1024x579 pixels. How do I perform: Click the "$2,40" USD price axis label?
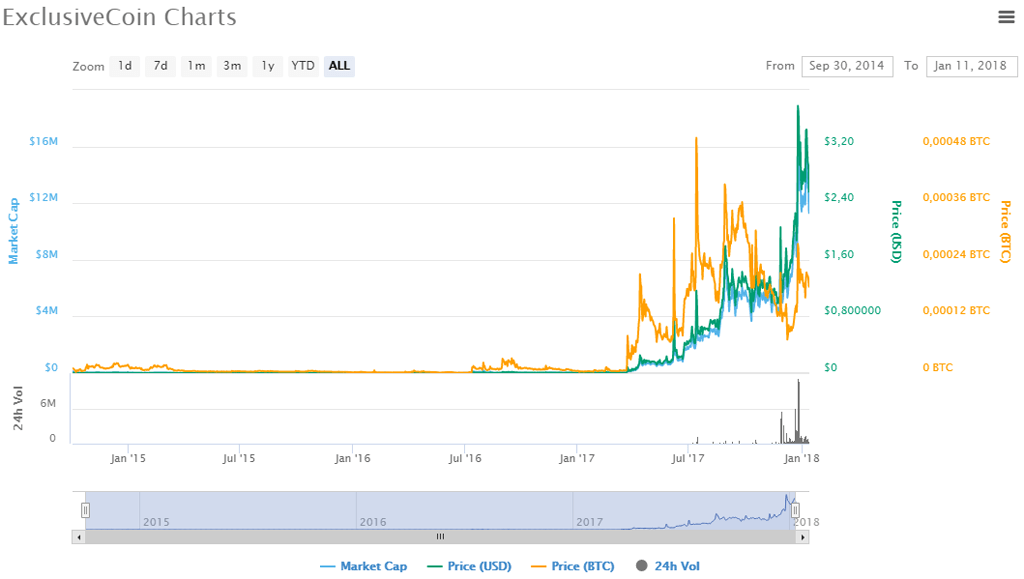[x=839, y=197]
